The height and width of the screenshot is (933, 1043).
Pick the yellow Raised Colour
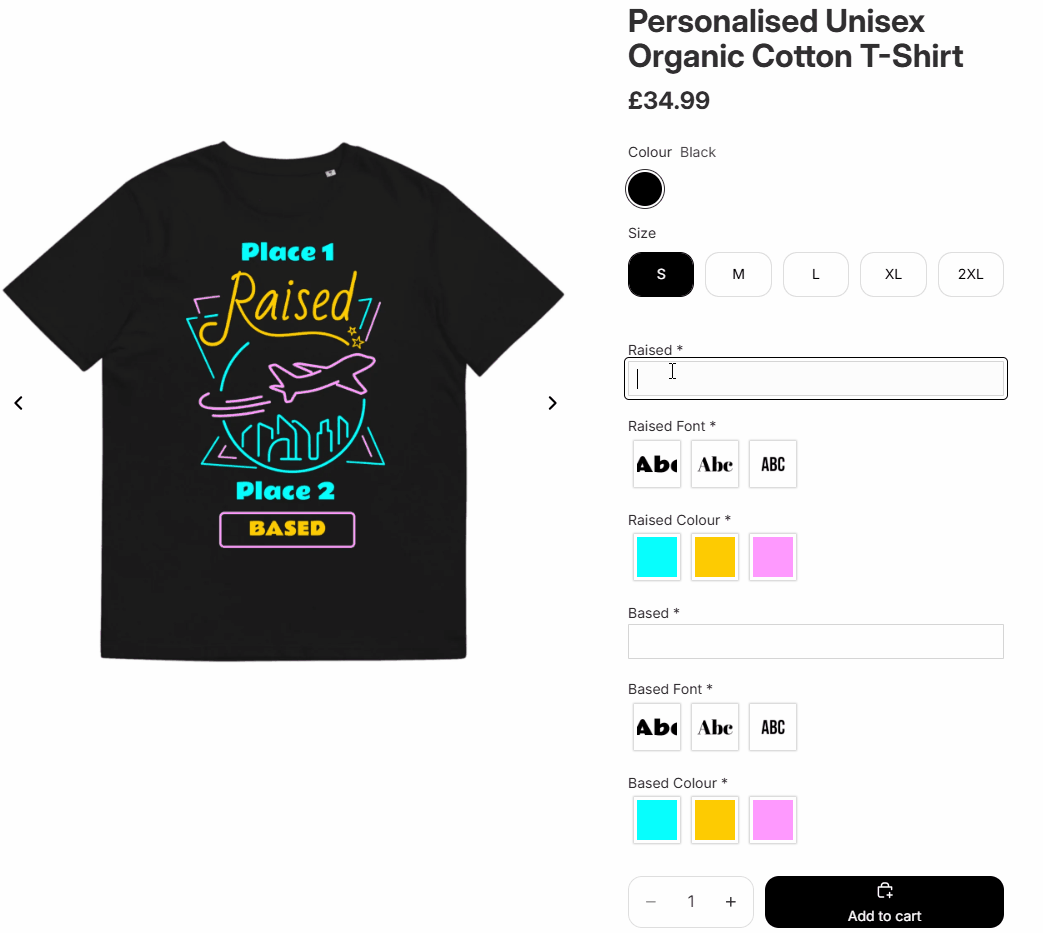pyautogui.click(x=714, y=557)
